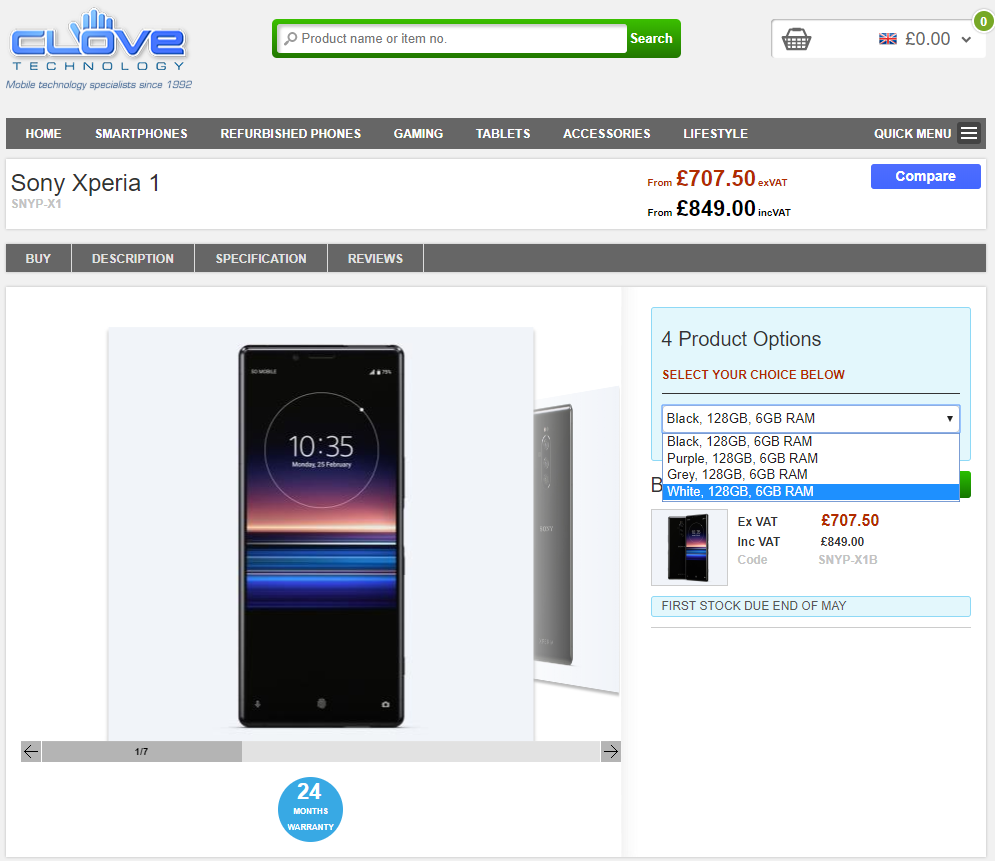Select Purple, 128GB, 6GB RAM option

pos(810,458)
